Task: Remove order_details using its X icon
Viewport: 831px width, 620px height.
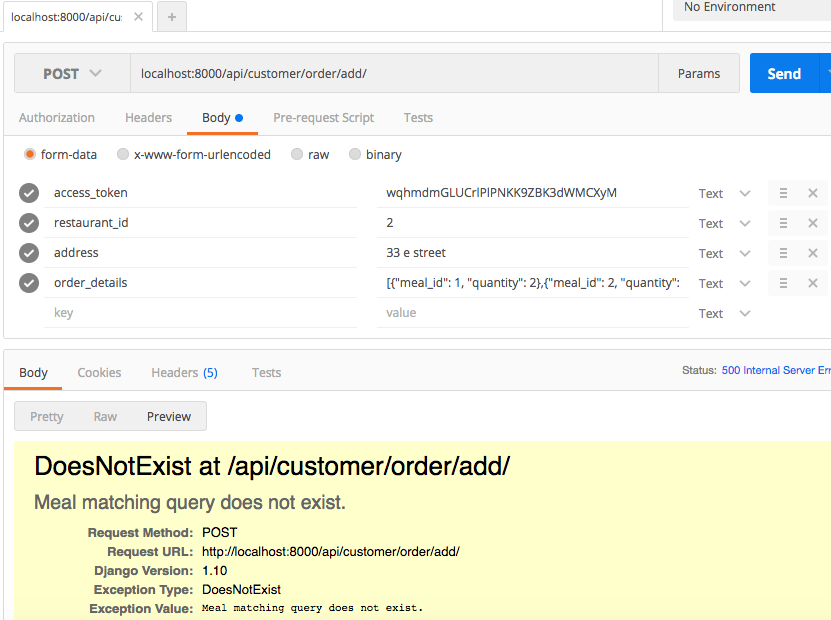Action: pyautogui.click(x=813, y=283)
